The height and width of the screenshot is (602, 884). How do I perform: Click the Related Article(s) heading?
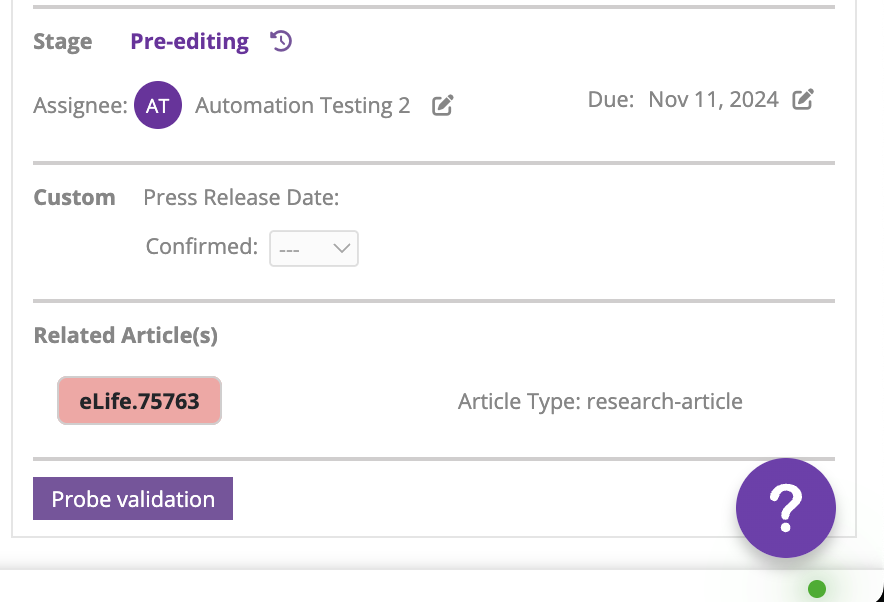(126, 336)
